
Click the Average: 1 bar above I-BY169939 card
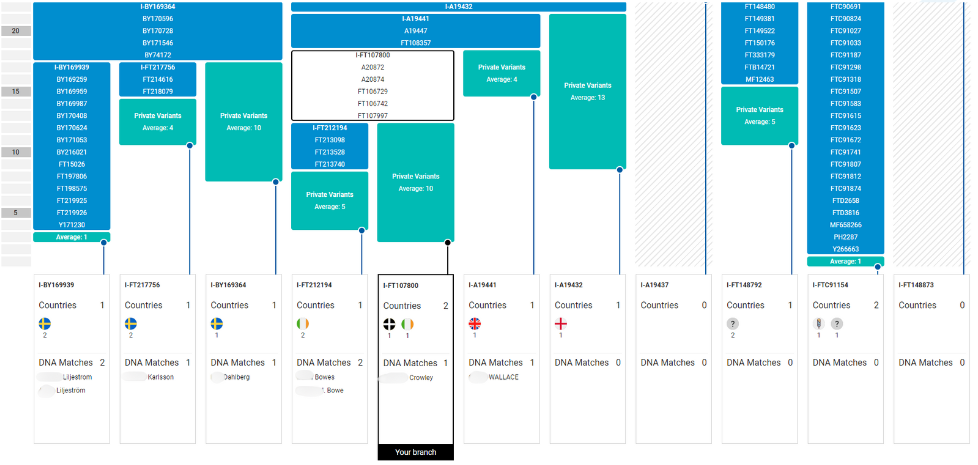(x=72, y=237)
